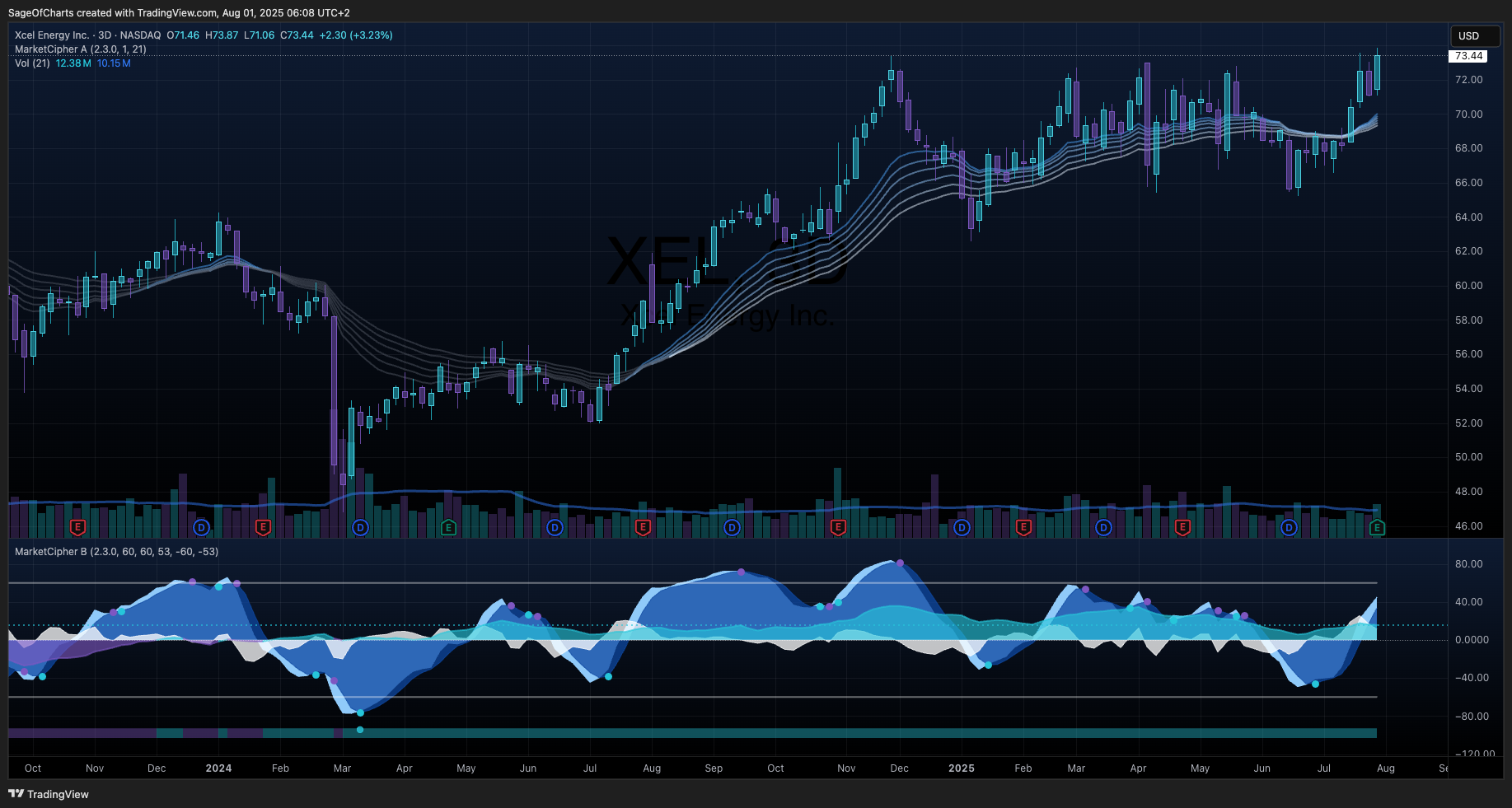Click the red earnings marker for late October 2023
The width and height of the screenshot is (1512, 808).
[x=77, y=527]
